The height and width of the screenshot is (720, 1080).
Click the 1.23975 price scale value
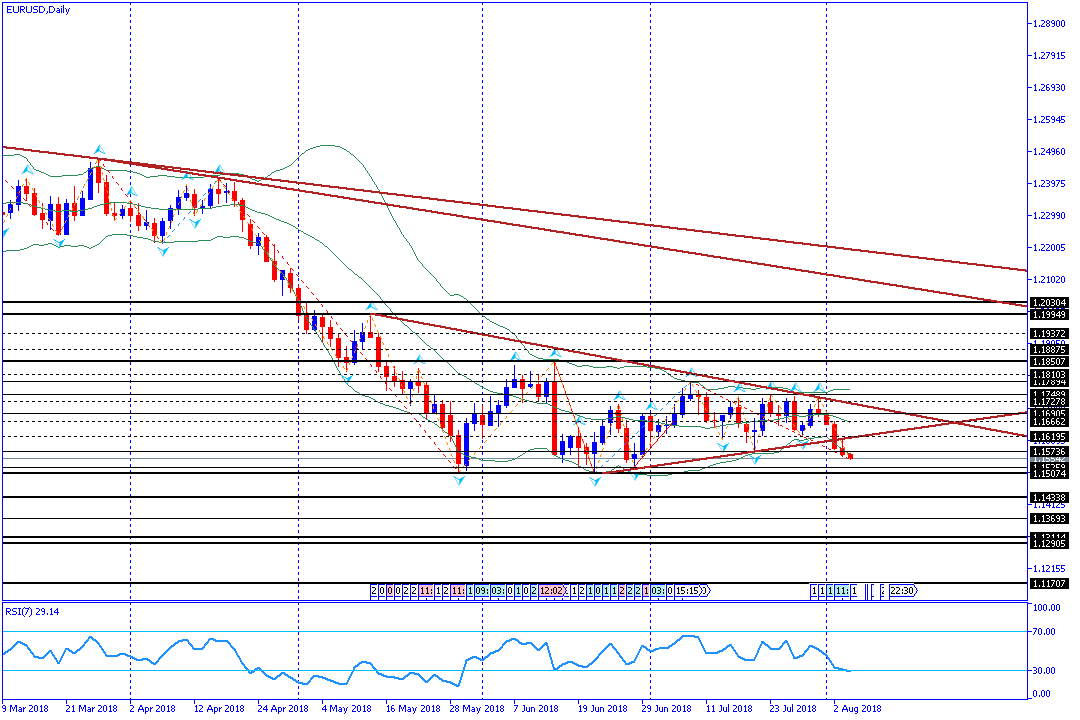(1049, 183)
